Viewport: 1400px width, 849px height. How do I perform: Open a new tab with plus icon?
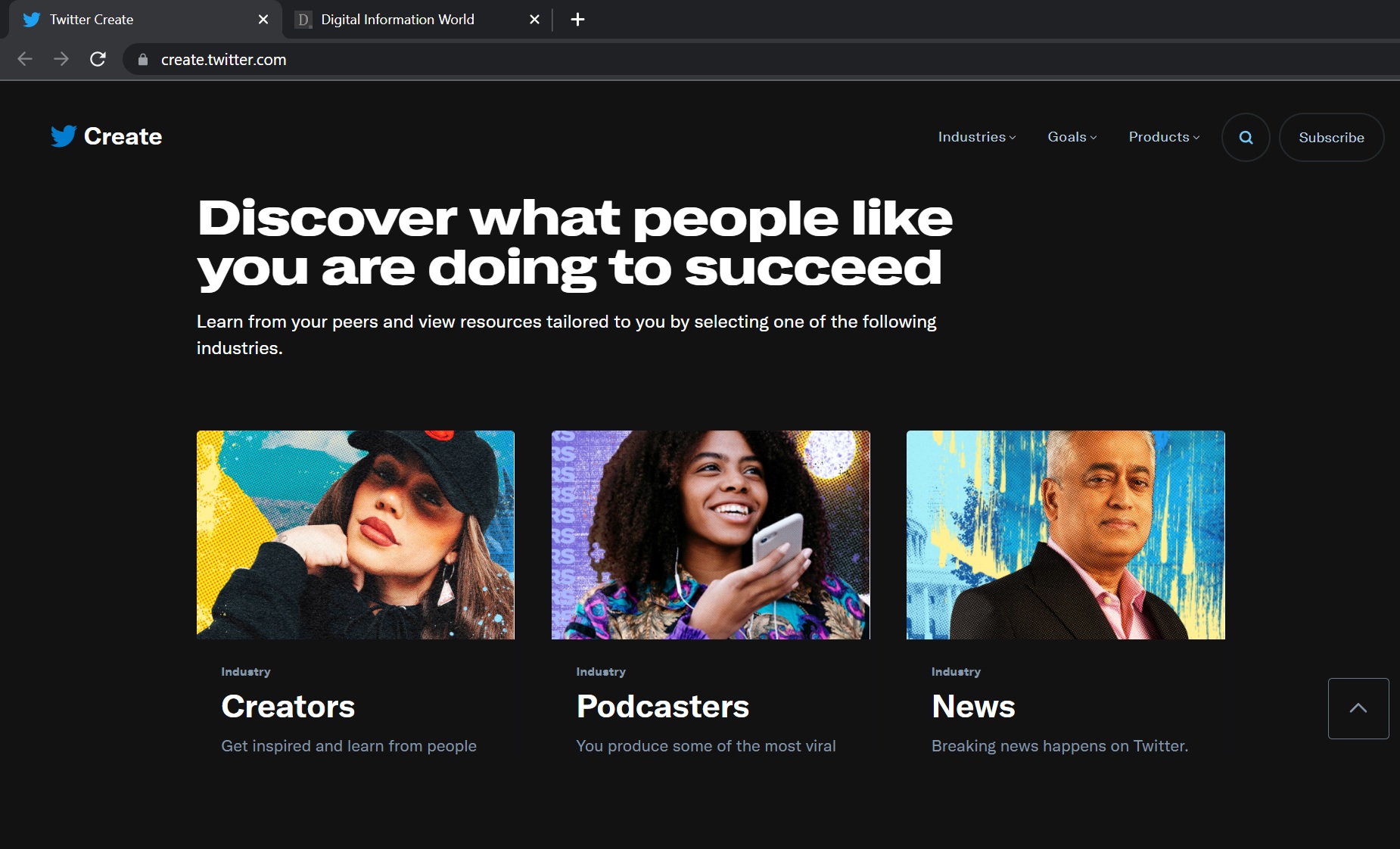[577, 20]
